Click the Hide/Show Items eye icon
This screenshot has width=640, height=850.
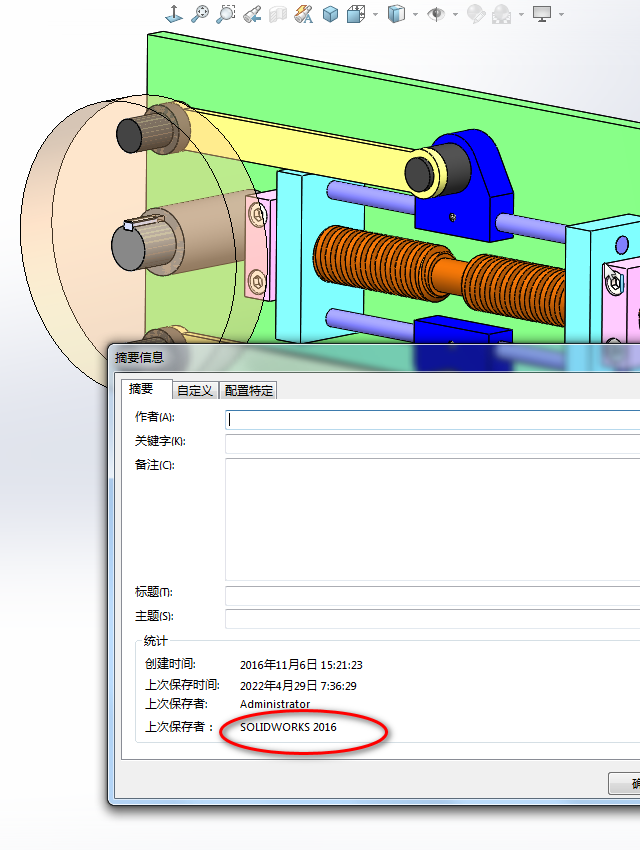[x=436, y=14]
